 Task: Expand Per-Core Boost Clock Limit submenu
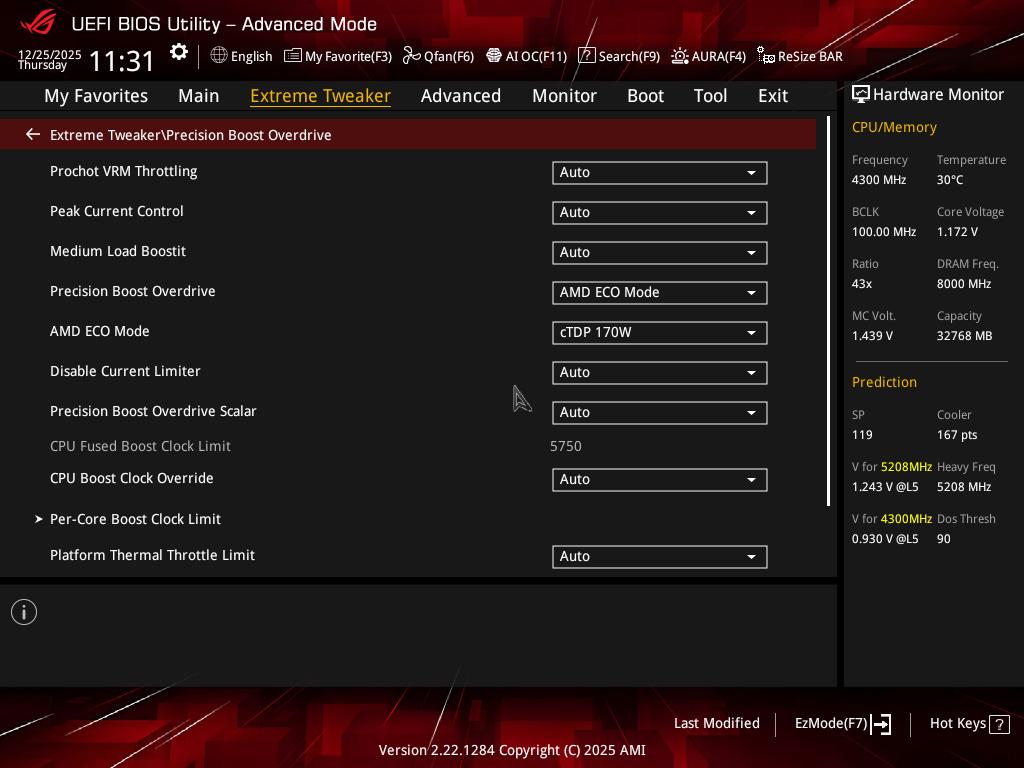point(135,519)
